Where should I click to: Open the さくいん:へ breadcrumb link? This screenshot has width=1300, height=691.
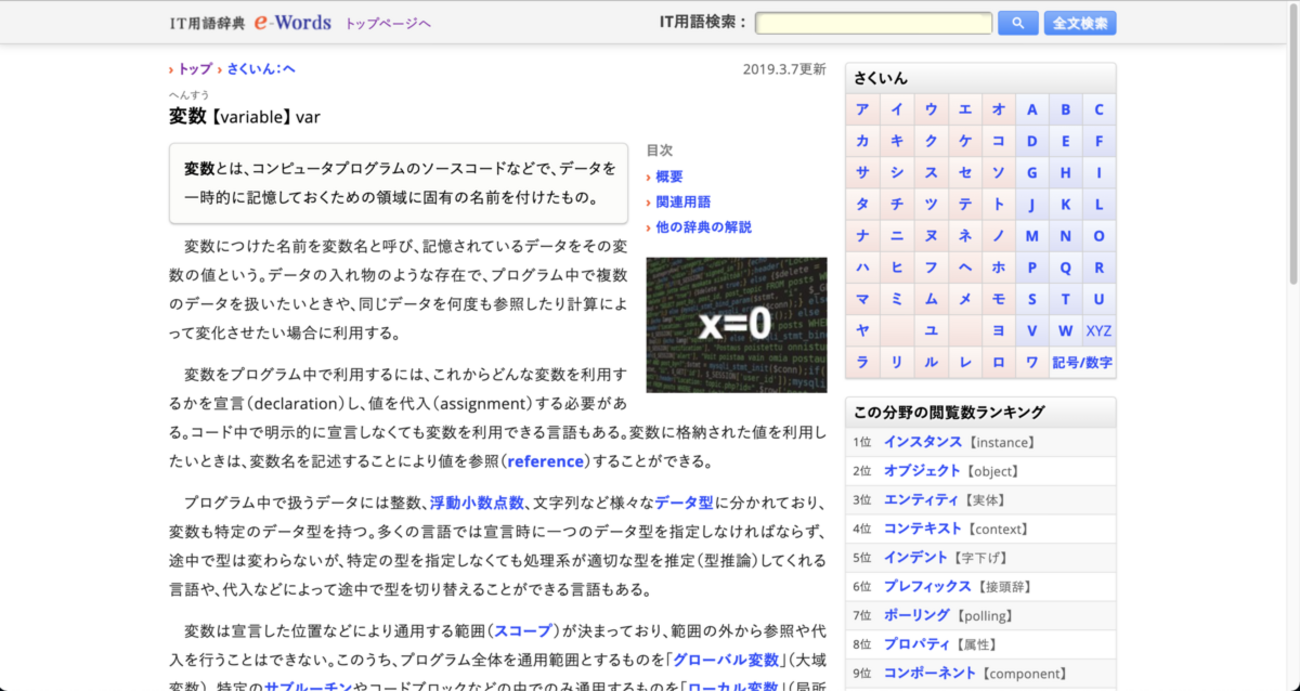(x=261, y=69)
